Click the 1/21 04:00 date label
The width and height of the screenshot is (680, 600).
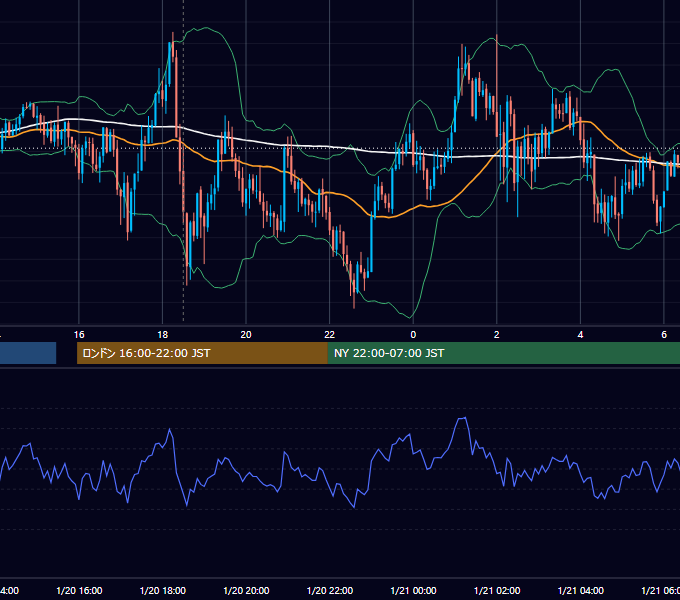point(581,590)
